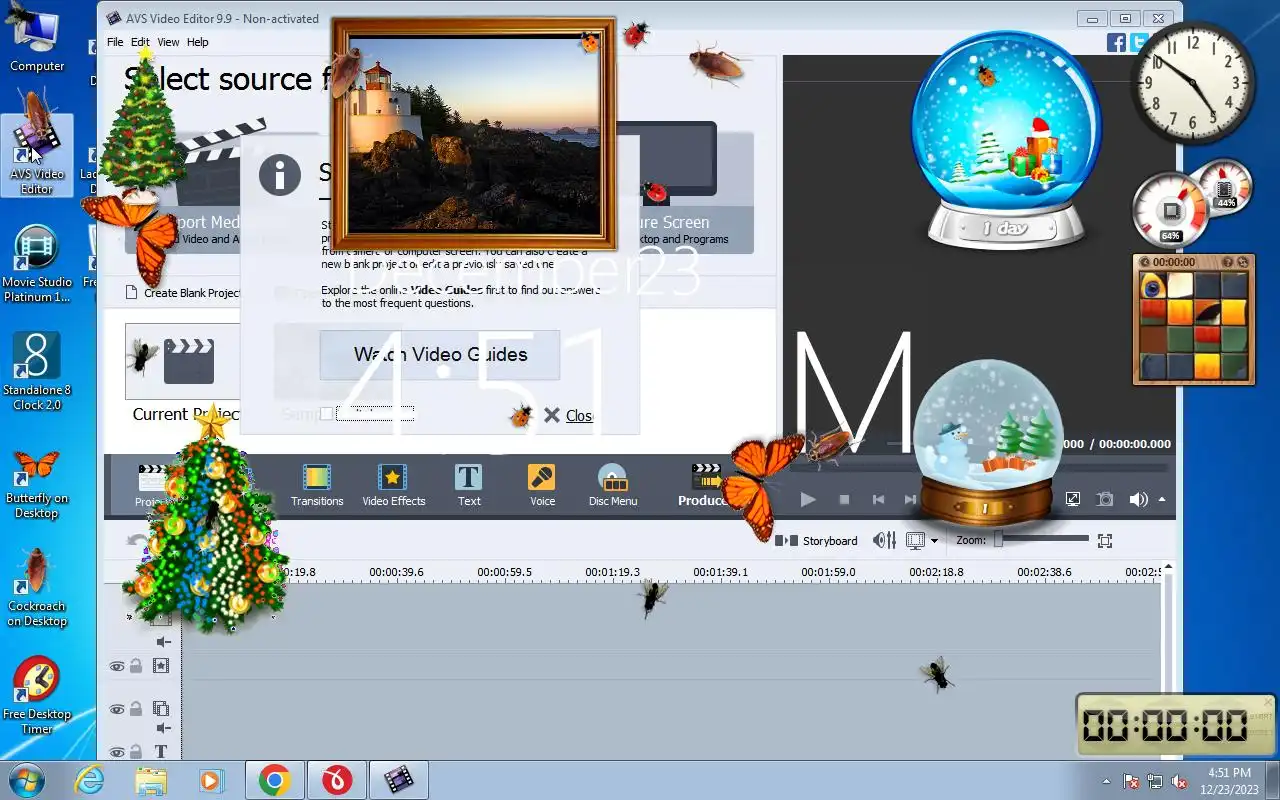
Task: Launch Cockroach on Desktop shortcut
Action: (37, 588)
